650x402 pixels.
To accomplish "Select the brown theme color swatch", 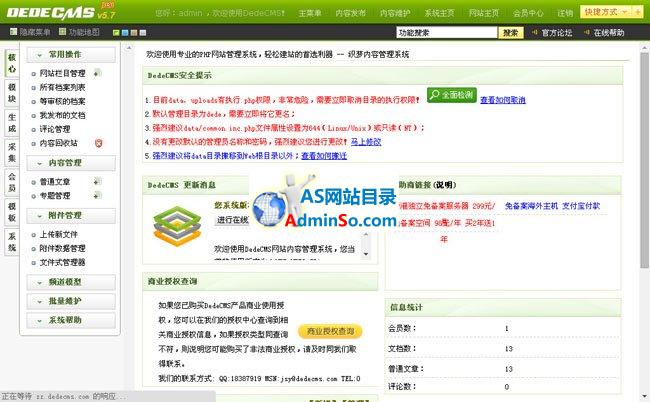I will click(133, 32).
